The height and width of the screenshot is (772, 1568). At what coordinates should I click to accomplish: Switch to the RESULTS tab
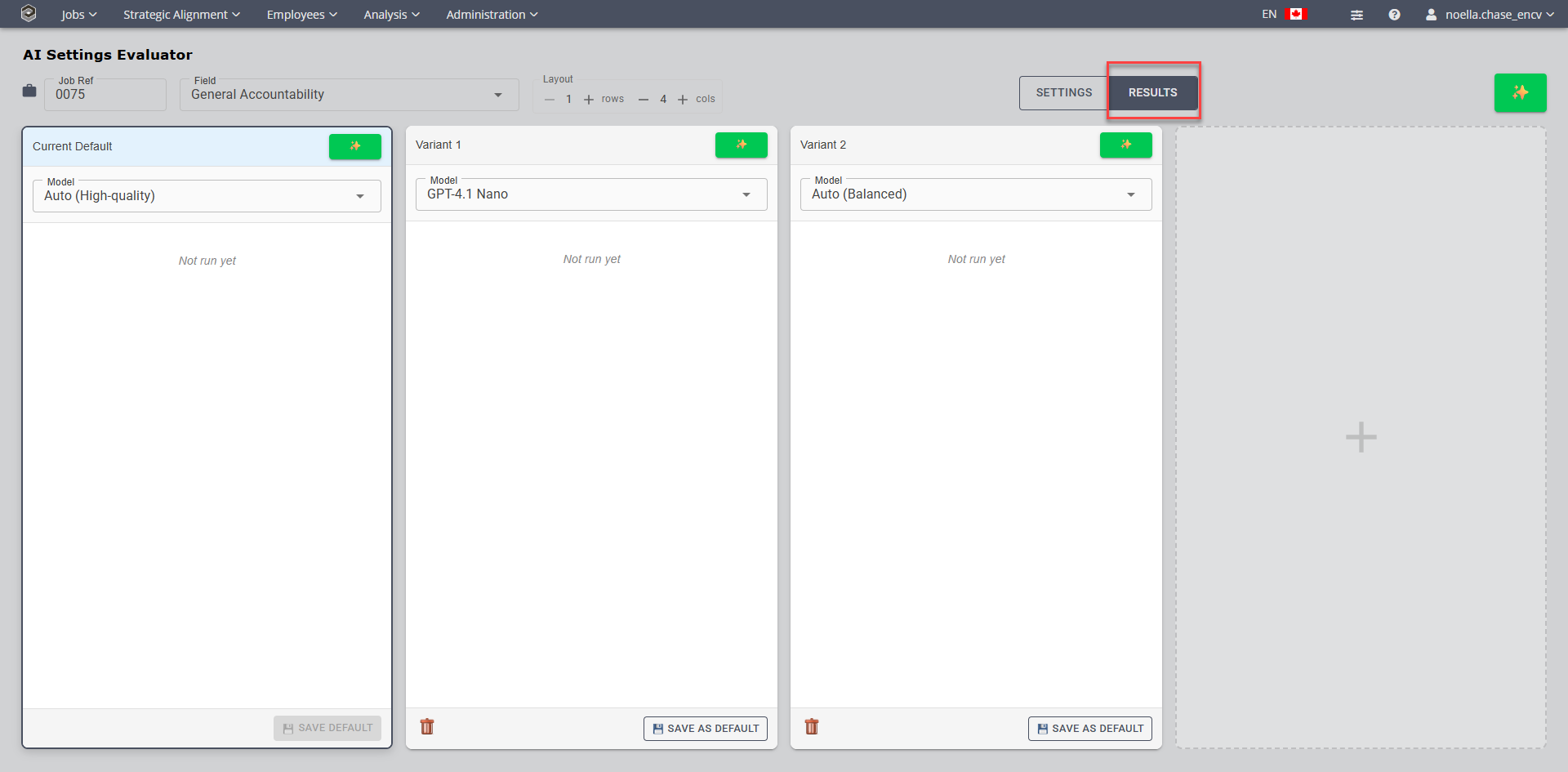coord(1152,92)
